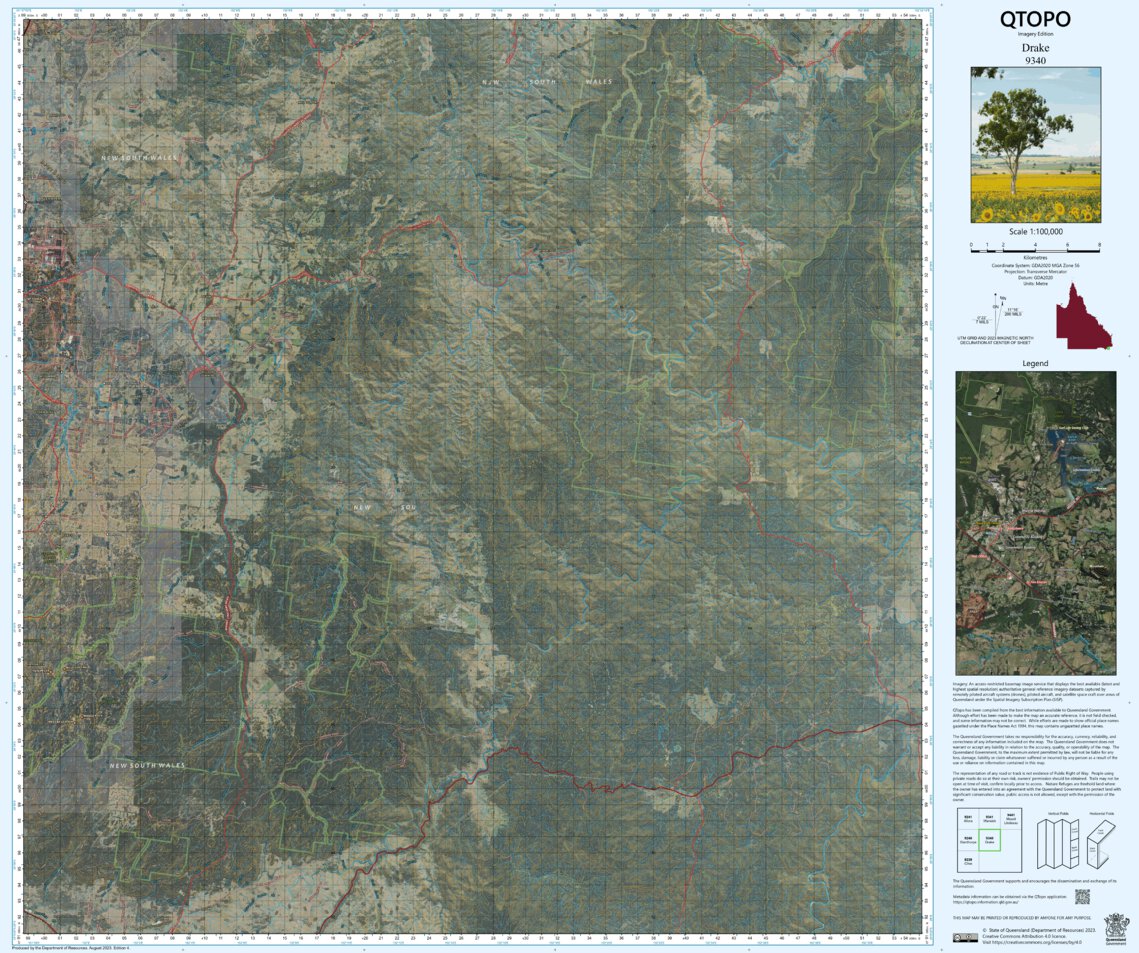Click the magnetic north declination diagram

pyautogui.click(x=996, y=316)
